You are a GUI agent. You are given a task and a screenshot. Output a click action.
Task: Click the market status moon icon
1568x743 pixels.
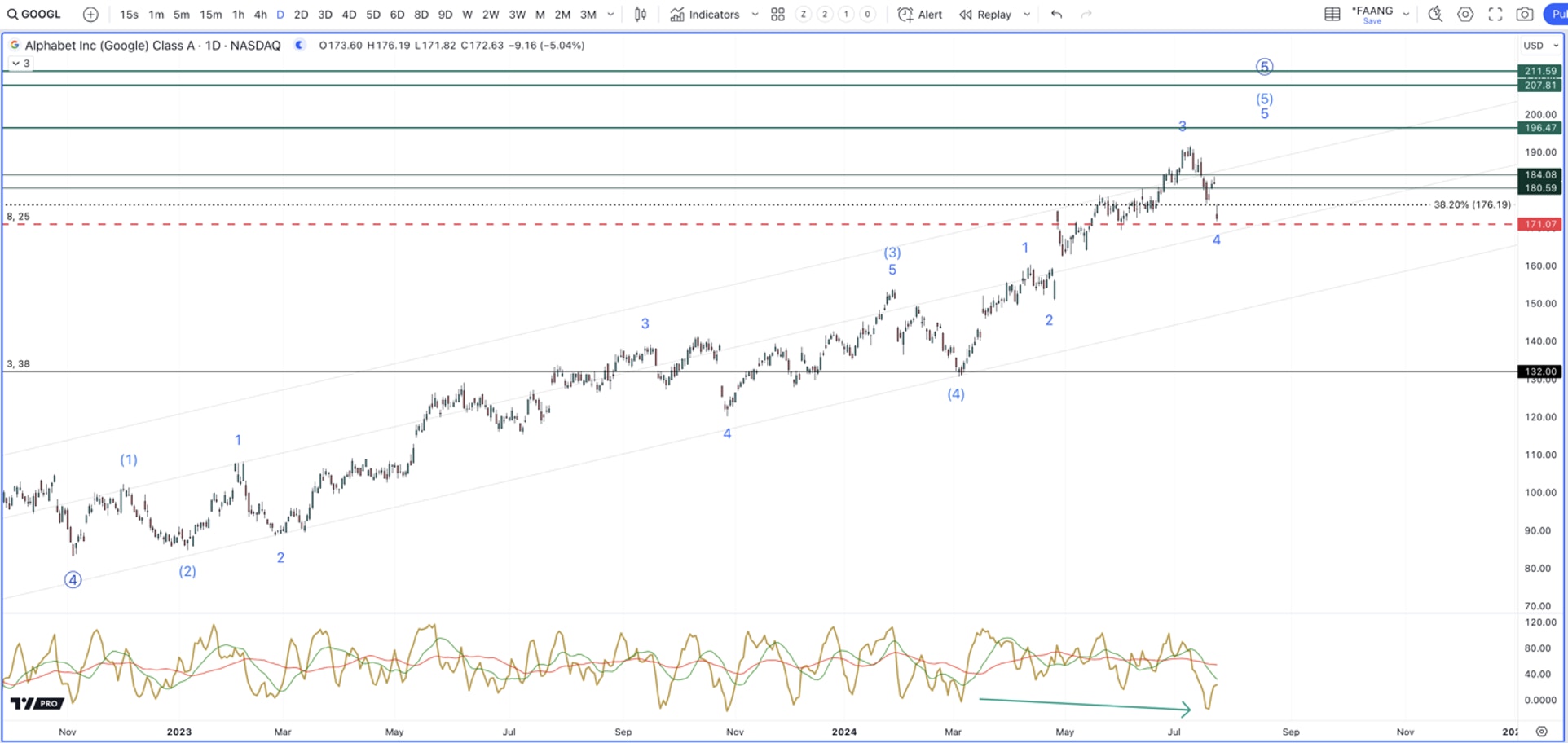tap(299, 45)
